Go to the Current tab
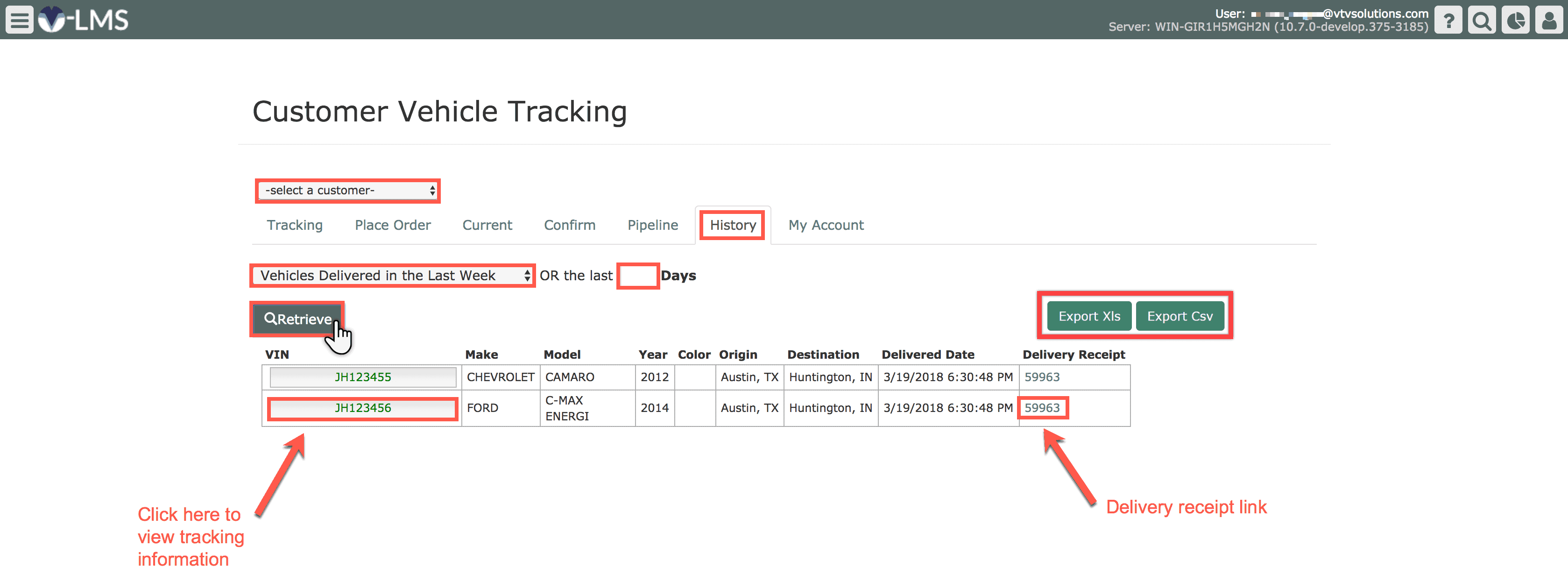The height and width of the screenshot is (582, 1568). pyautogui.click(x=487, y=225)
